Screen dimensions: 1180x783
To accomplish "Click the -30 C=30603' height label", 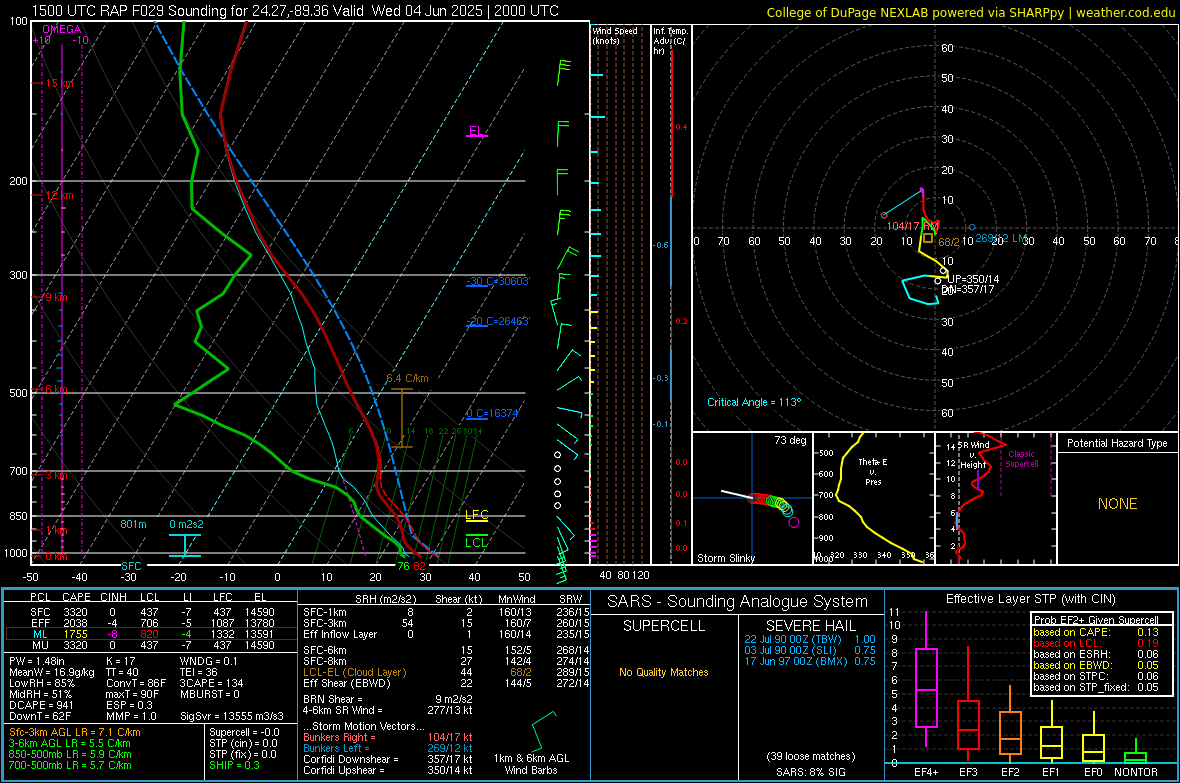I will [498, 281].
